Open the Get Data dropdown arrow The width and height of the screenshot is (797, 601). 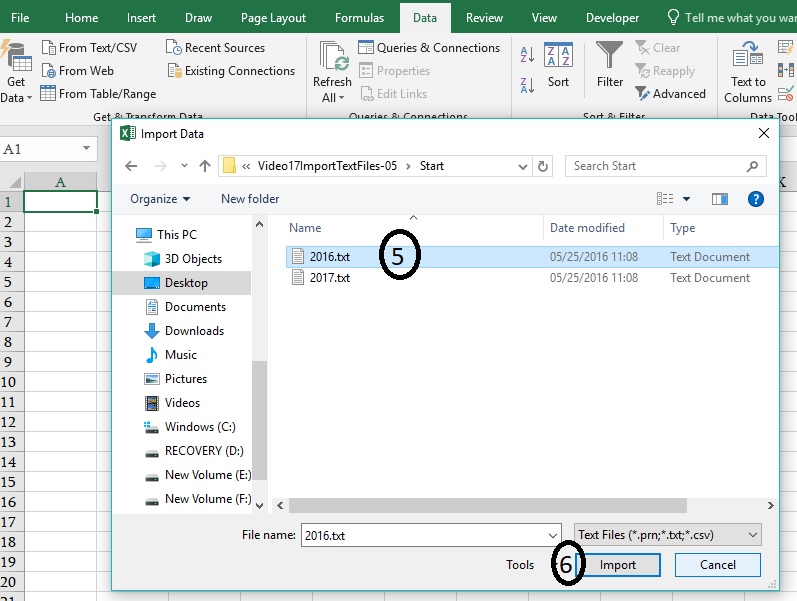[x=29, y=98]
